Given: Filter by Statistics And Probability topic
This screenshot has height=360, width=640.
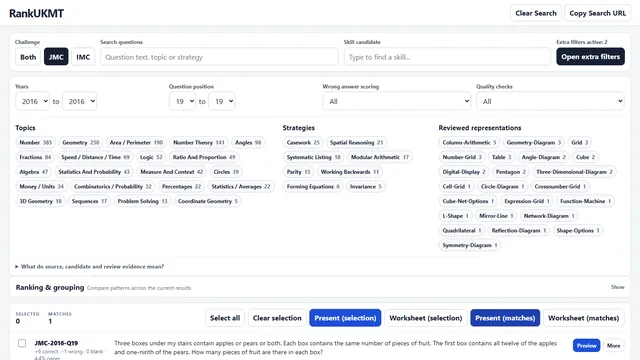Looking at the screenshot, I should 94,172.
